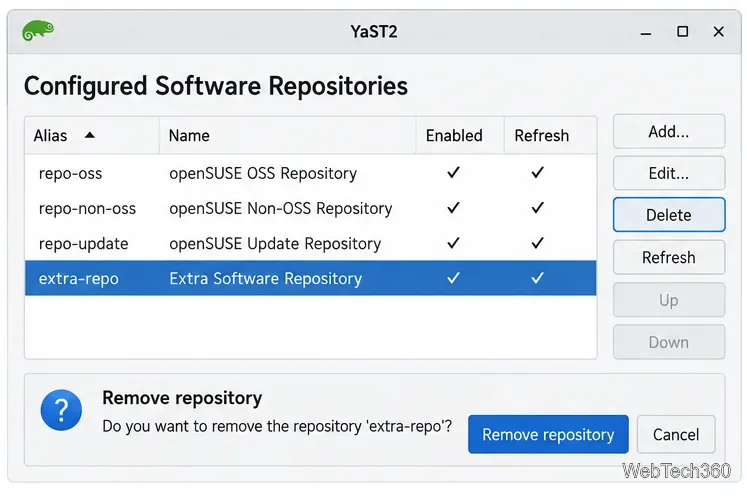
Task: Toggle Refresh checkmark for repo-non-oss
Action: 537,208
